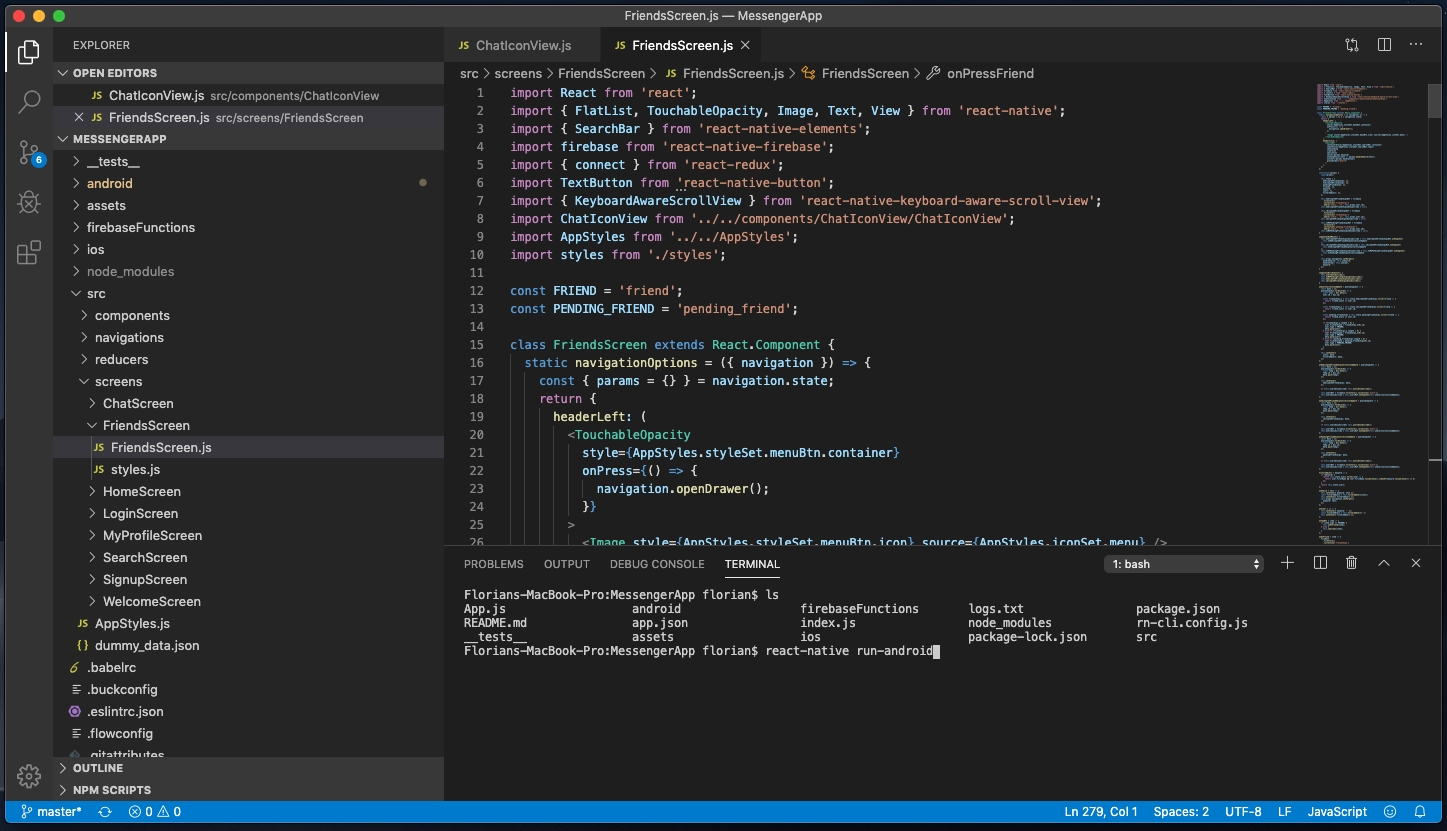The height and width of the screenshot is (831, 1447).
Task: Split the terminal pane
Action: [x=1320, y=563]
